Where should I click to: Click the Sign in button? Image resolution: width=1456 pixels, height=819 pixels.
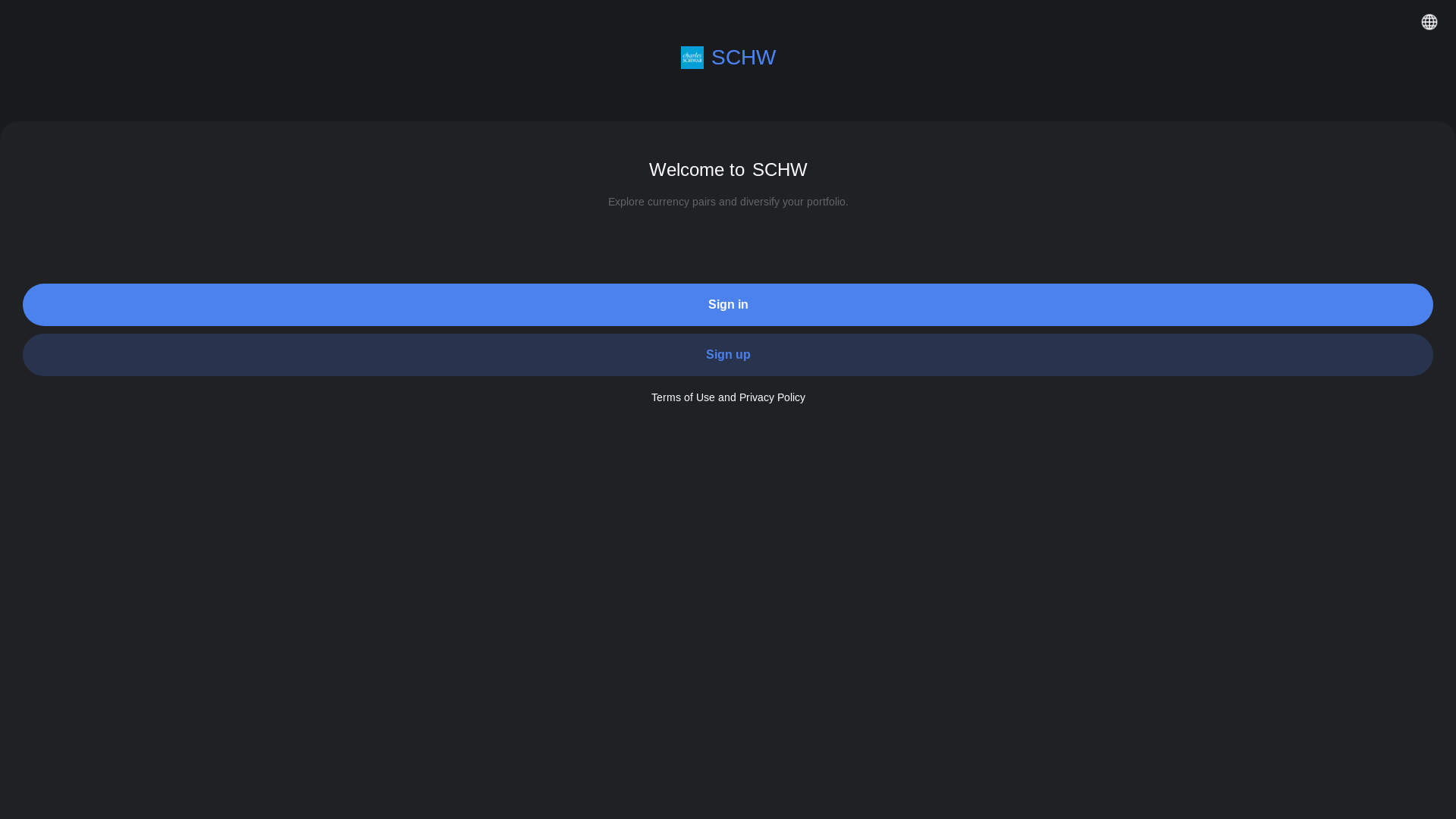(728, 305)
